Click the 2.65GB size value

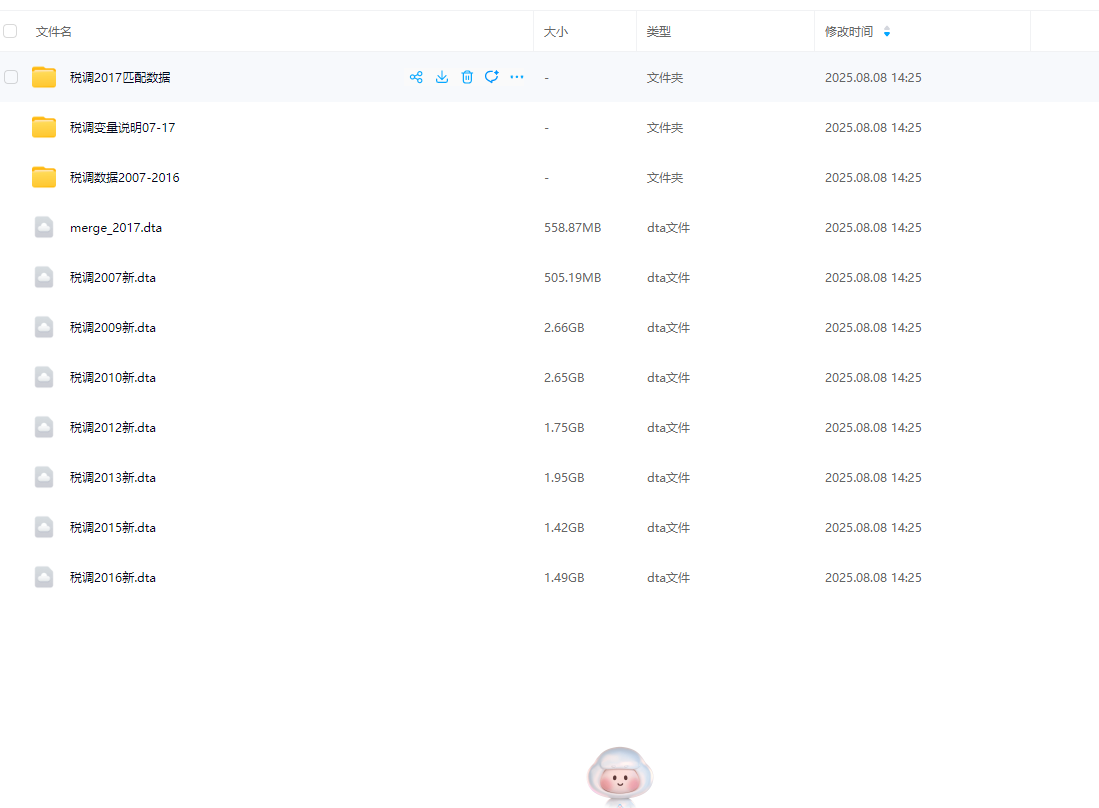coord(564,378)
